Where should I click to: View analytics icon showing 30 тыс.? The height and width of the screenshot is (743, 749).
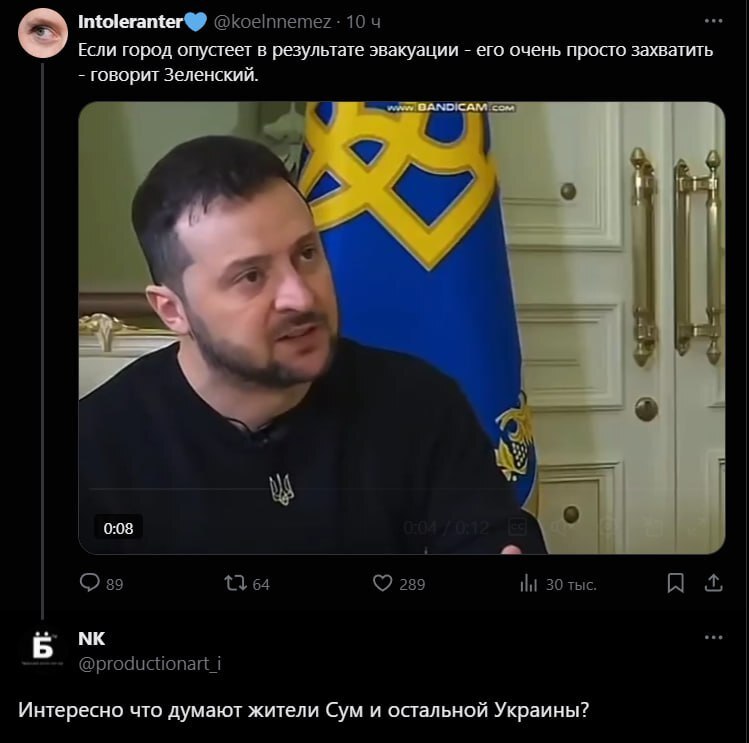[528, 584]
